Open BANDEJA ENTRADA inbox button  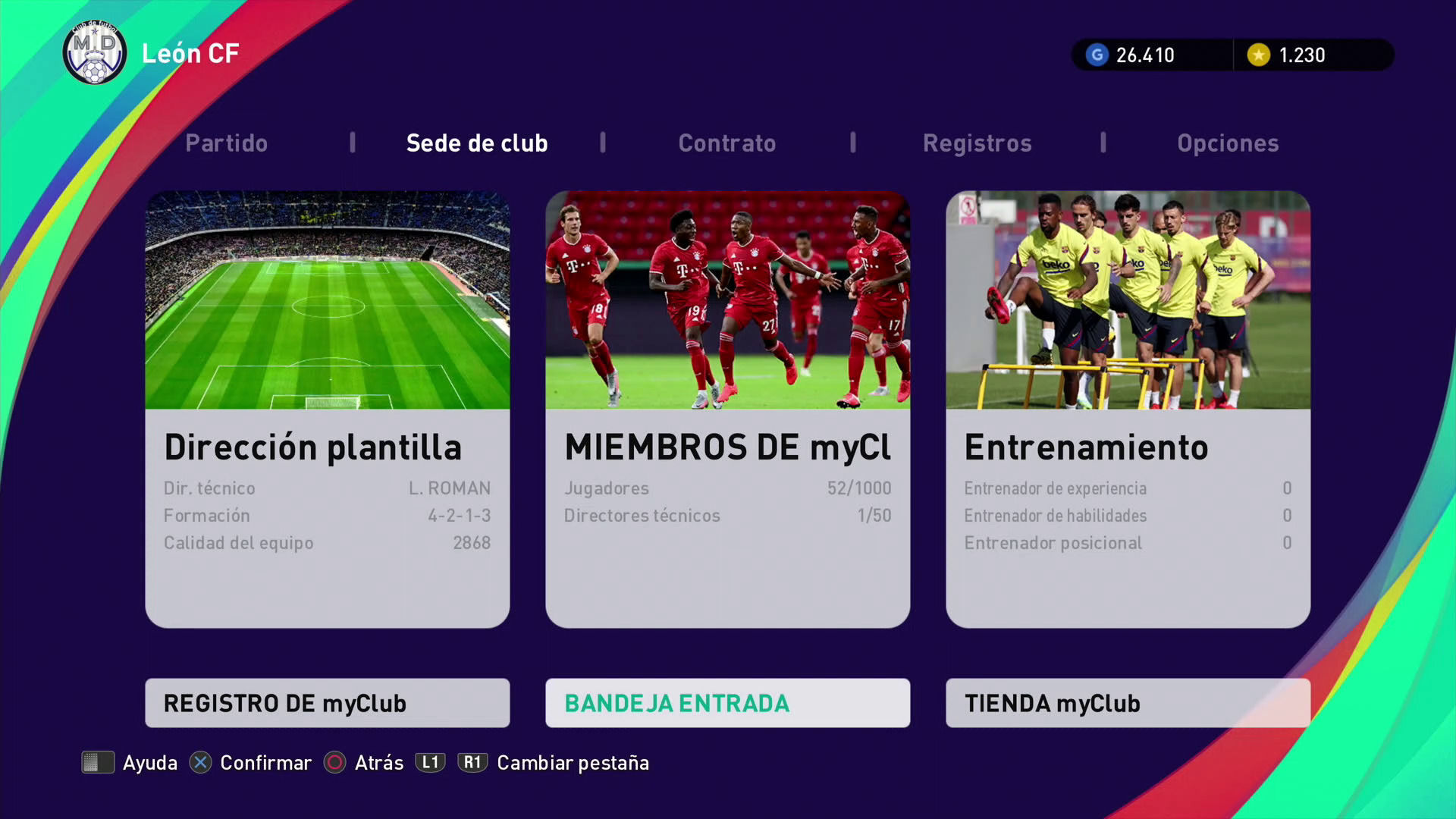[x=727, y=703]
